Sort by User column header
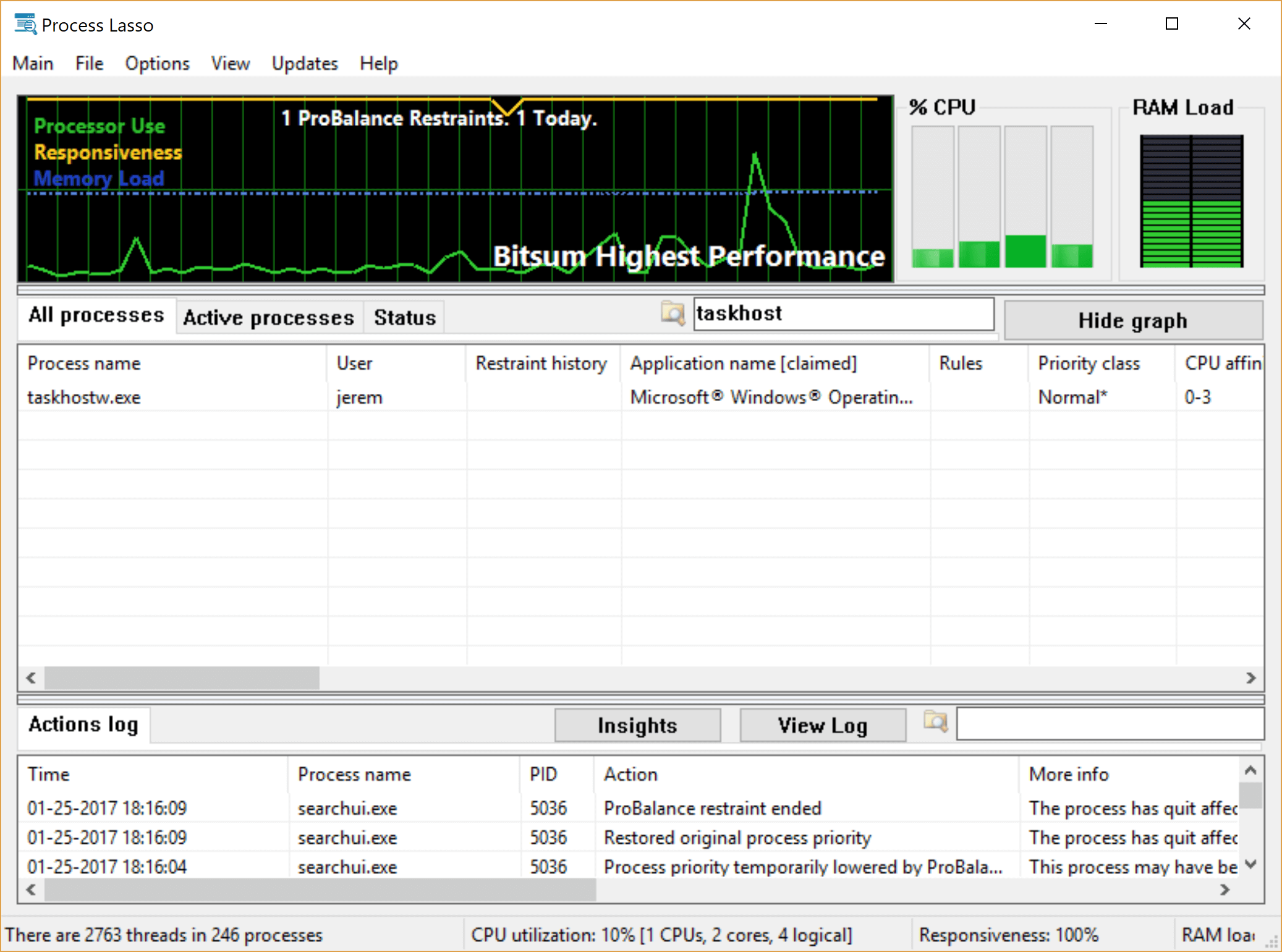Viewport: 1282px width, 952px height. tap(396, 363)
